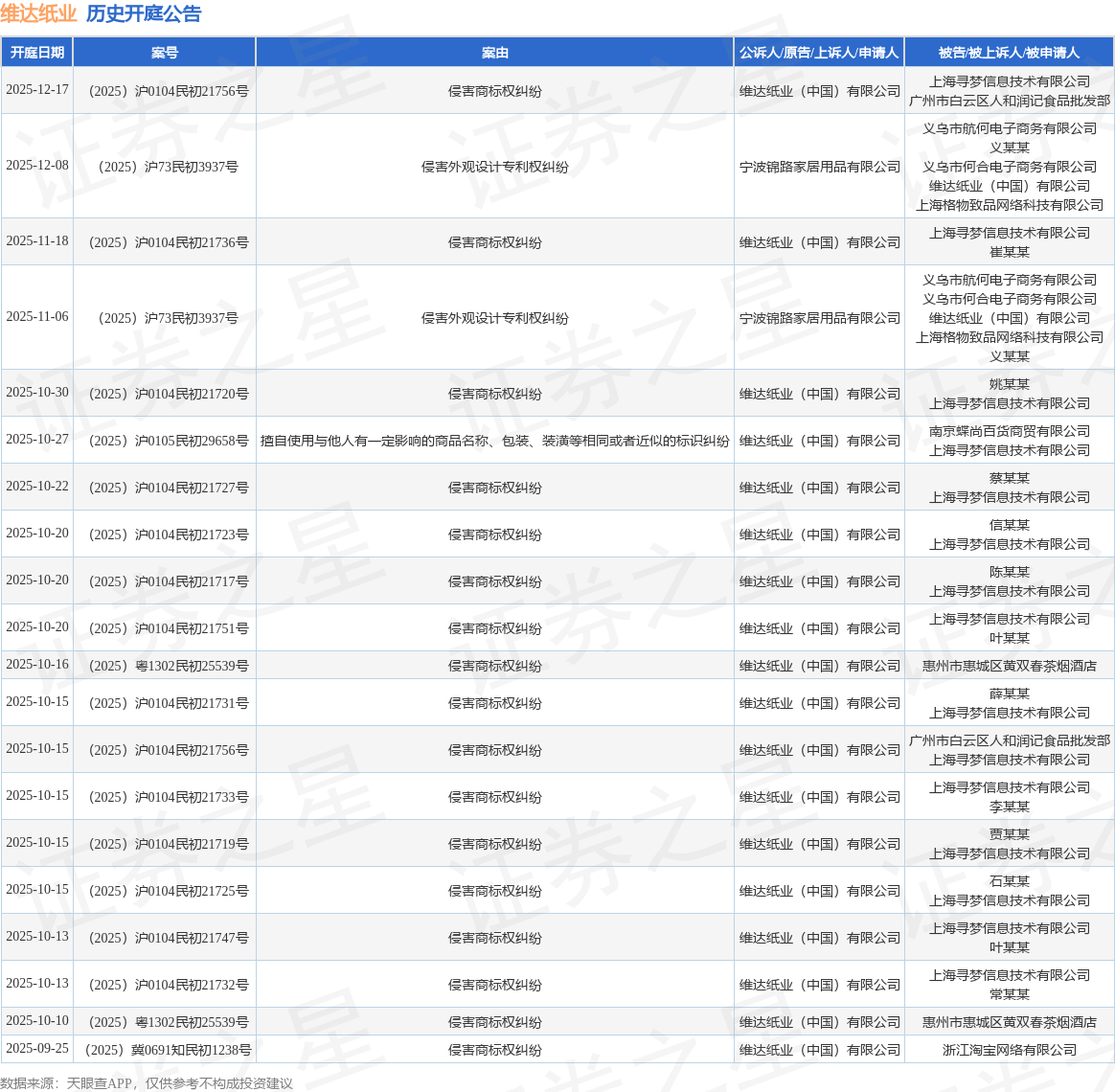The image size is (1115, 1092).
Task: Select date cell 2025-10-30
Action: [x=37, y=393]
